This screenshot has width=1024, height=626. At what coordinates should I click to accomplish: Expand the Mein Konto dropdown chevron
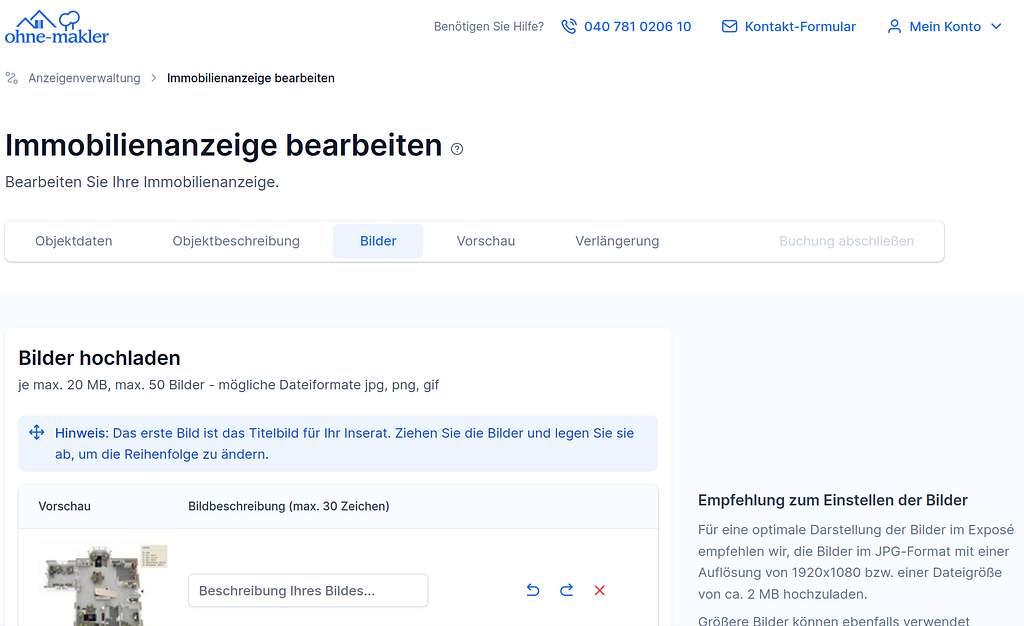click(x=996, y=27)
